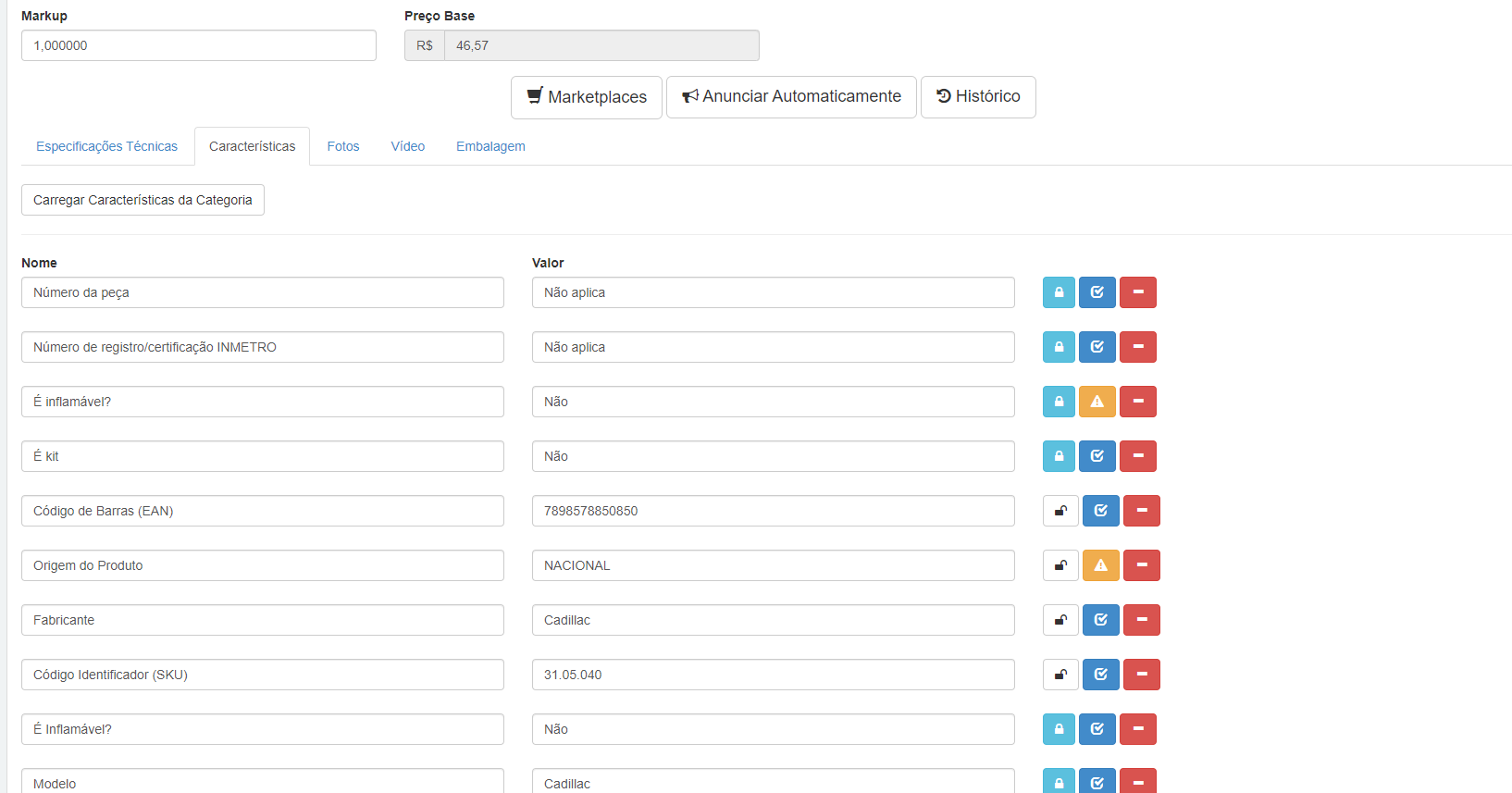Click check icon in Código Identificador SKU row

tap(1101, 675)
